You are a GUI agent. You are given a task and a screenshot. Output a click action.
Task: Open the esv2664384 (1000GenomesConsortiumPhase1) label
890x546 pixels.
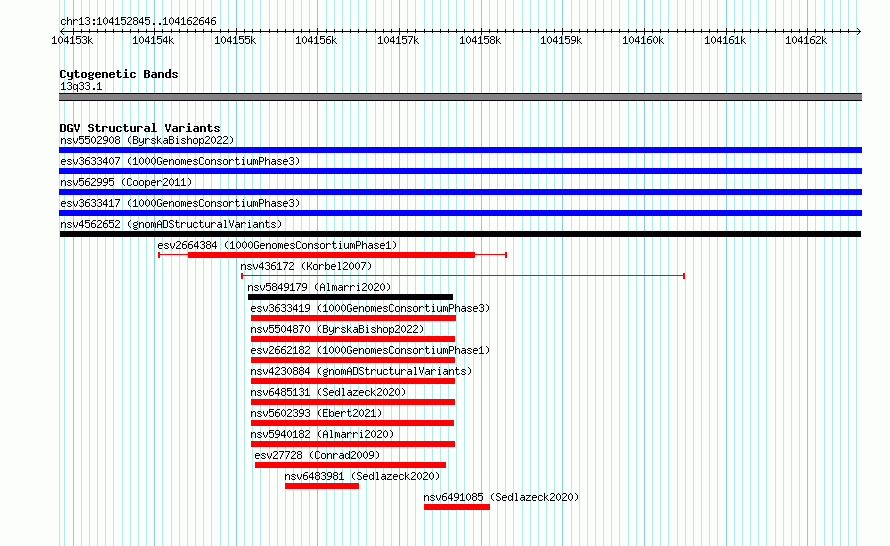coord(277,245)
